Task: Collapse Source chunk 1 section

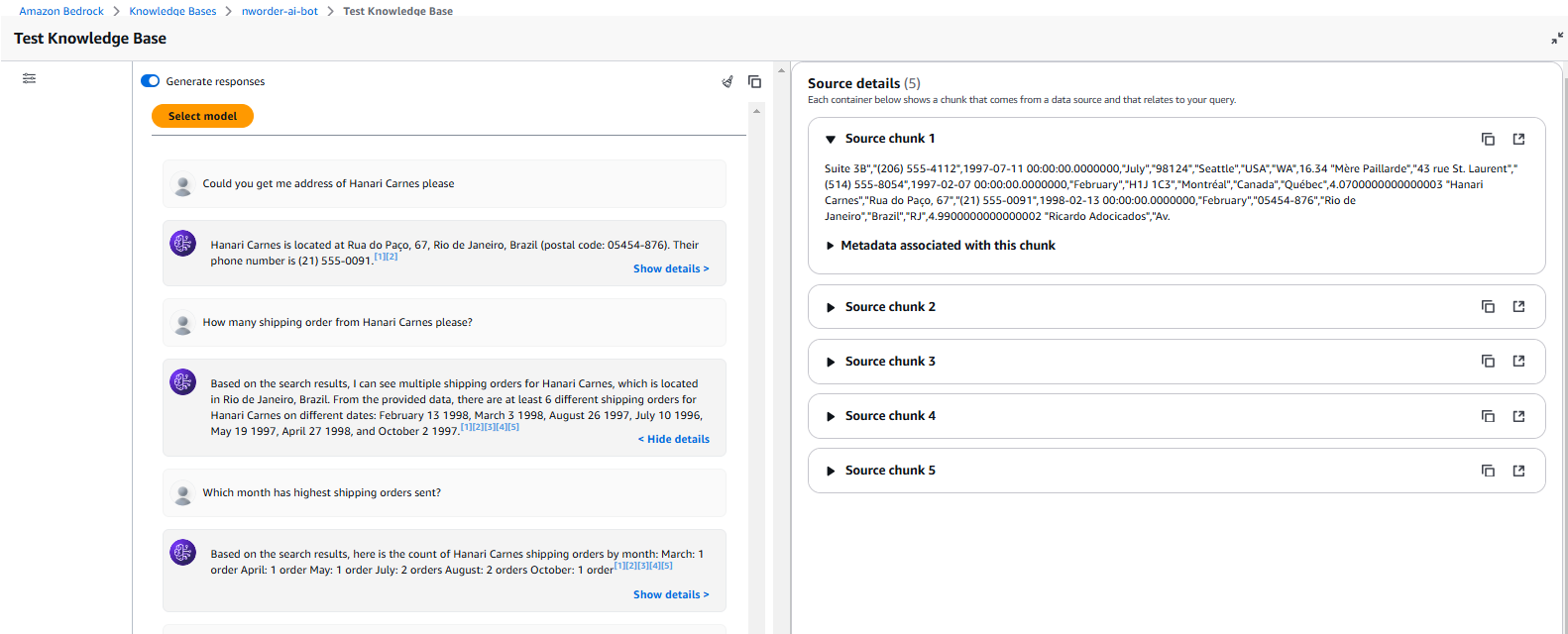Action: point(831,140)
